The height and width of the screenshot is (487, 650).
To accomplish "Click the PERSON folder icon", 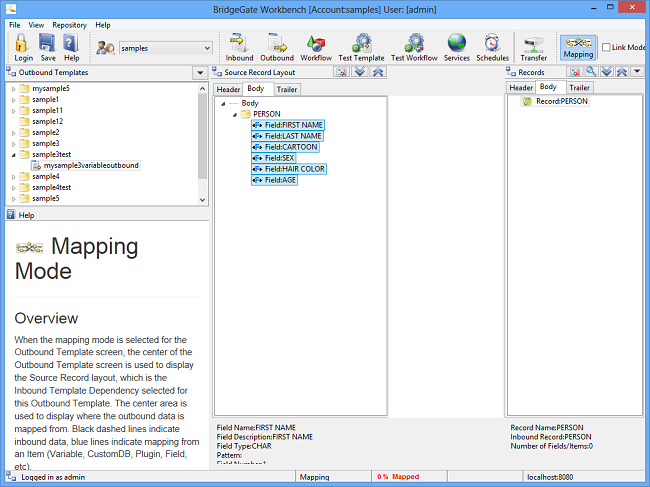I will coord(246,114).
